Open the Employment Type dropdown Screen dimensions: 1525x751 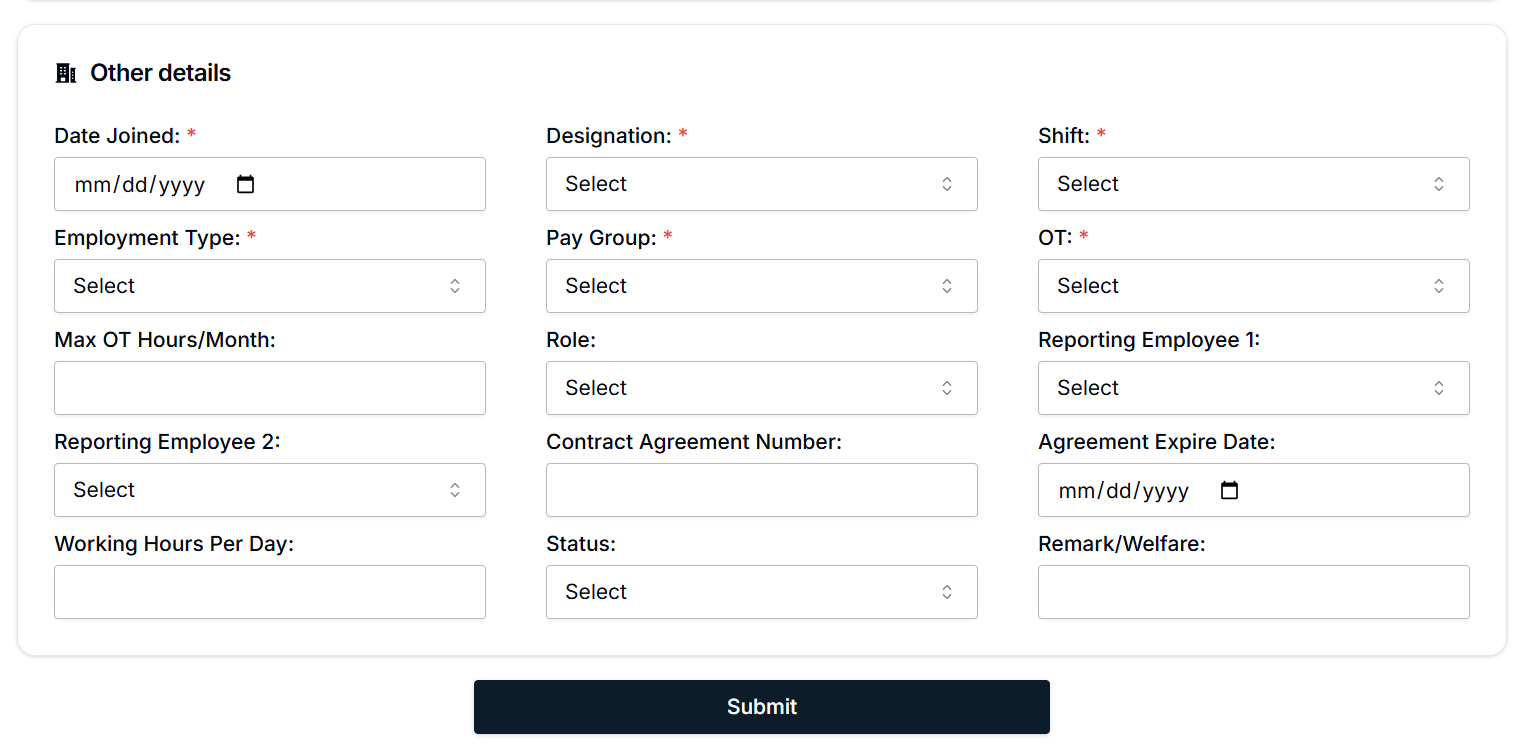[x=269, y=286]
